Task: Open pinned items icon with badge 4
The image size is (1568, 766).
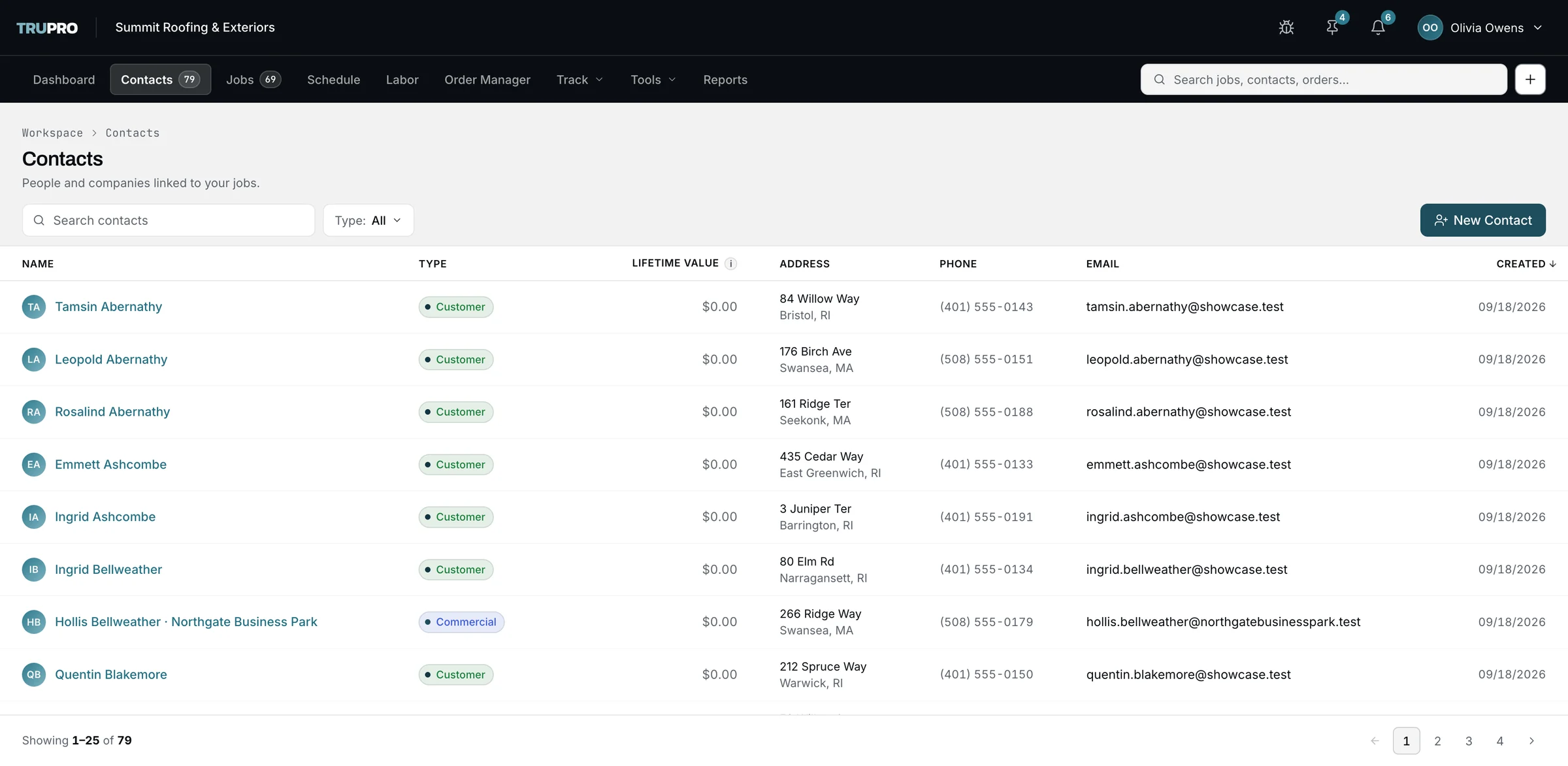Action: click(1332, 27)
